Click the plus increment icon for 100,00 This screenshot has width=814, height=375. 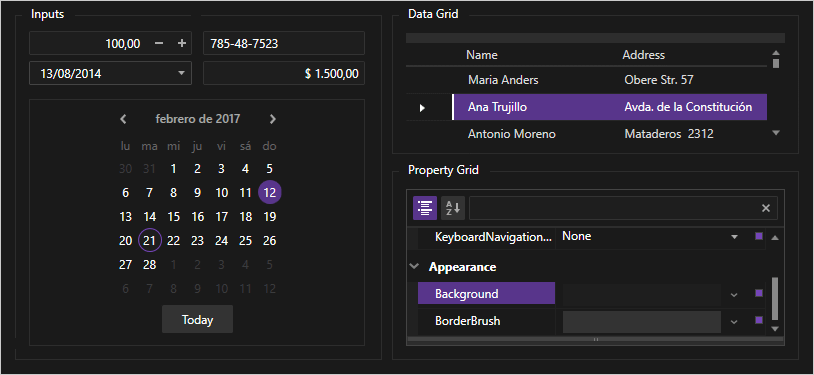[182, 44]
